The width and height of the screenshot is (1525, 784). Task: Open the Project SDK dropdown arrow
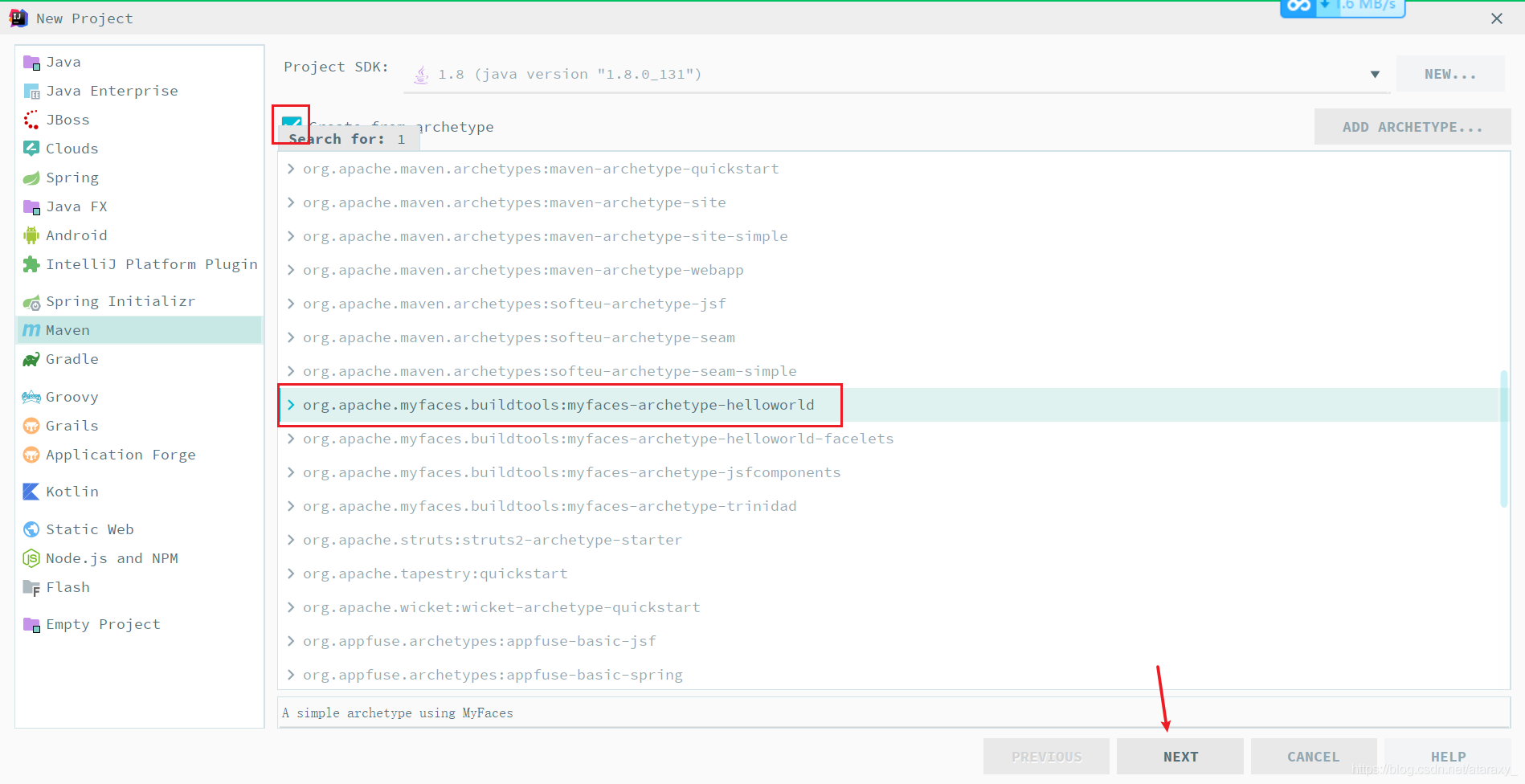pyautogui.click(x=1375, y=75)
